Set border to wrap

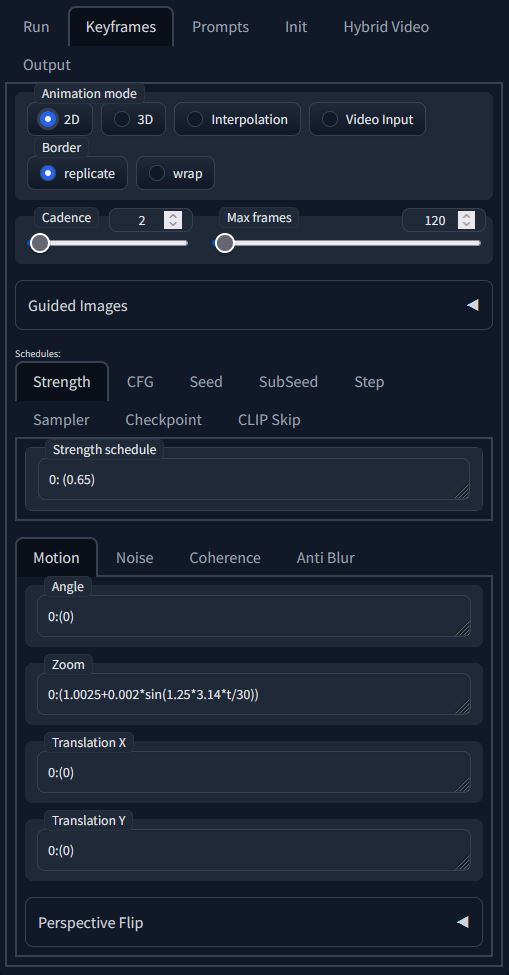[175, 173]
